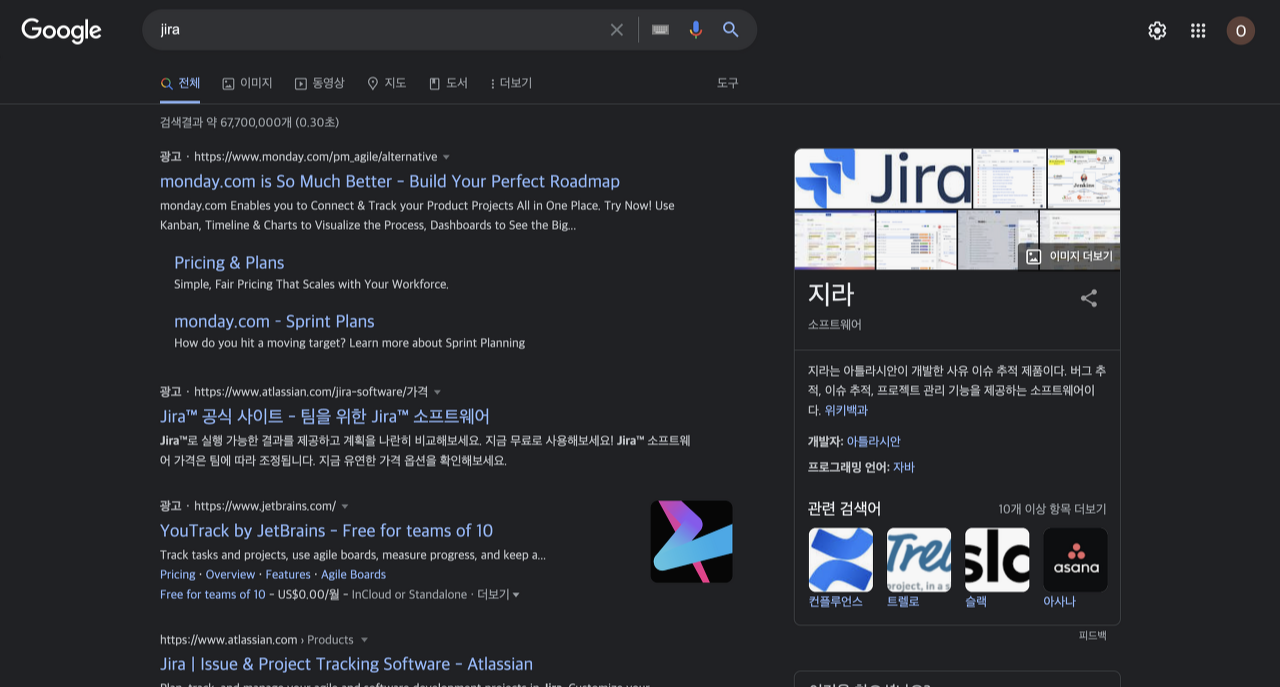The width and height of the screenshot is (1280, 687).
Task: Focus the search input field
Action: (x=380, y=30)
